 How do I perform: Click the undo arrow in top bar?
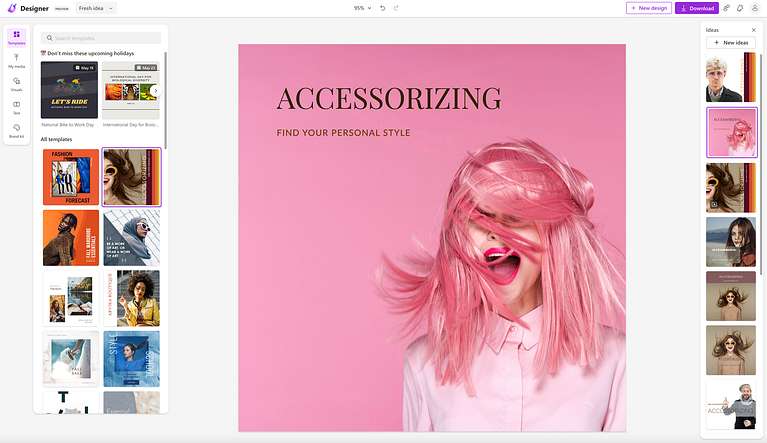point(382,8)
